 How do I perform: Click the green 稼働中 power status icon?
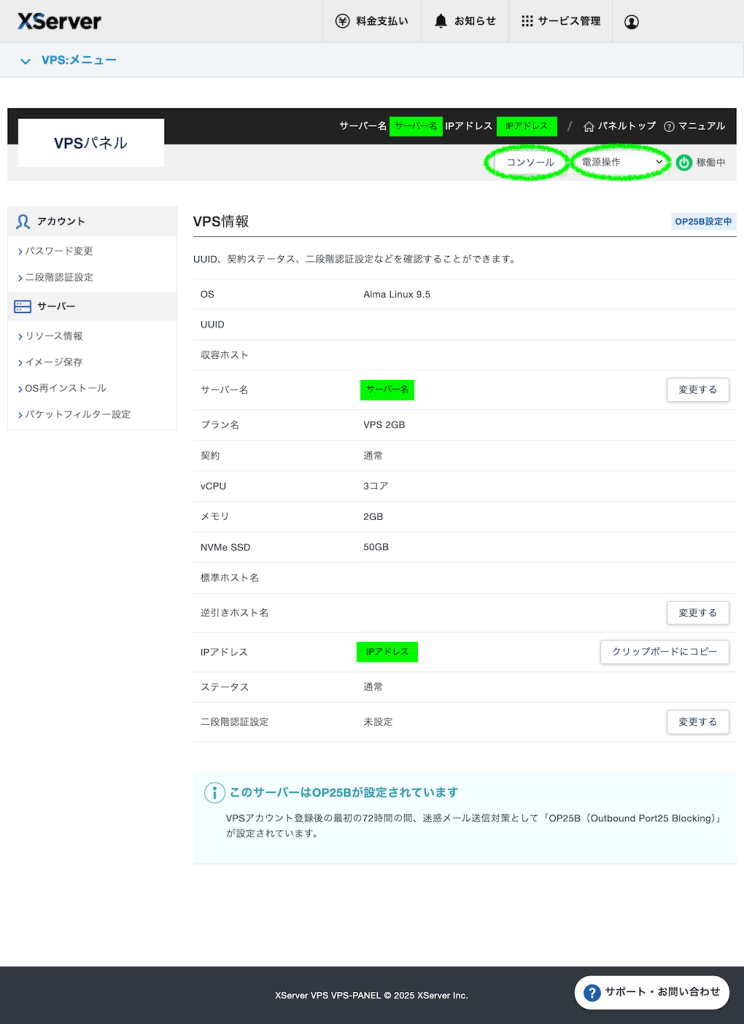coord(684,162)
